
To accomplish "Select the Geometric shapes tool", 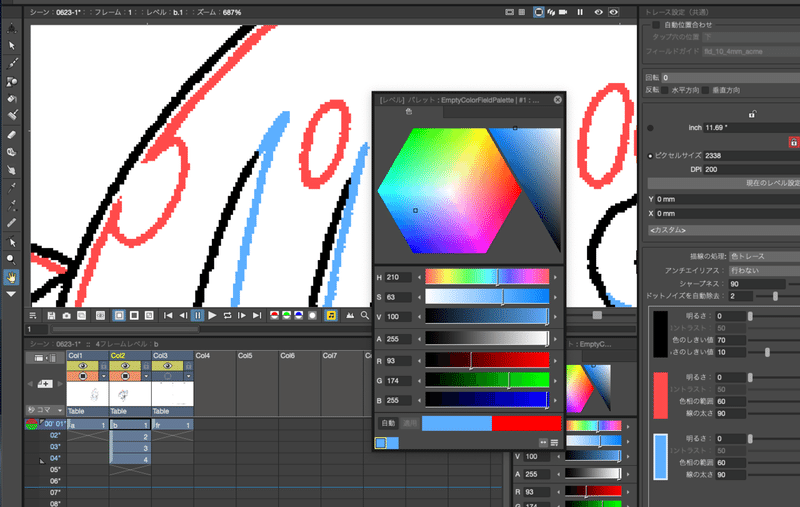I will click(11, 81).
